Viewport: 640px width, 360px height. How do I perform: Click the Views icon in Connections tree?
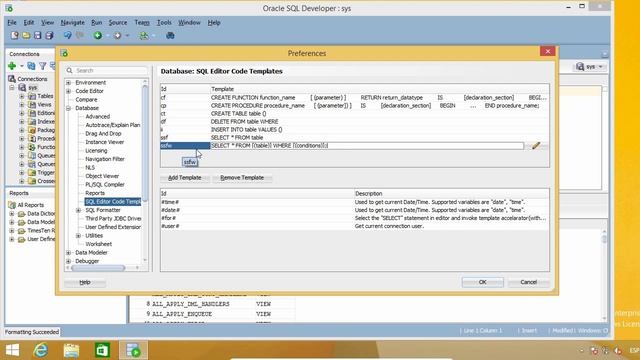32,104
